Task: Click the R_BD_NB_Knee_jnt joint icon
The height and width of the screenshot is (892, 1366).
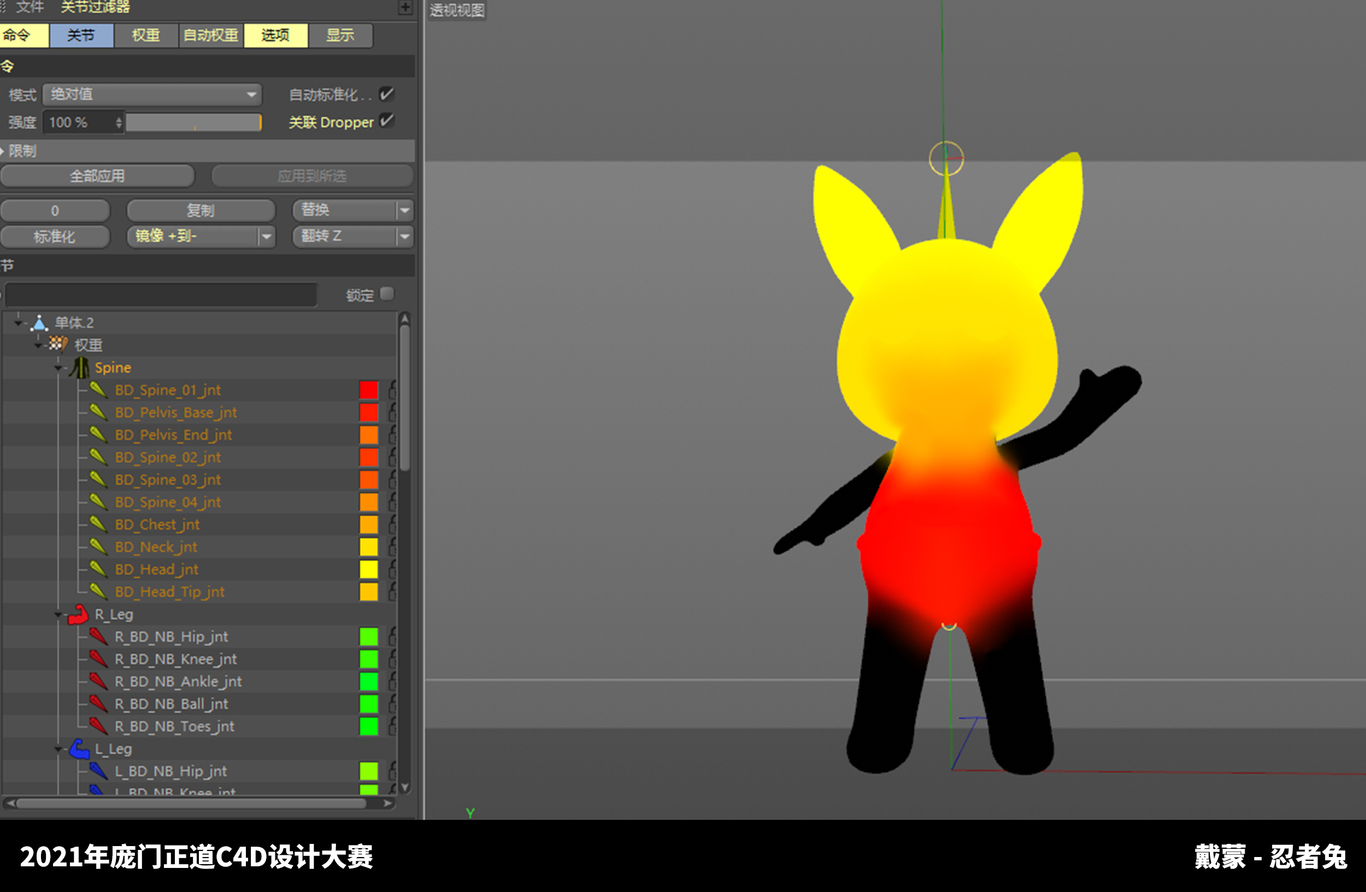Action: (98, 659)
